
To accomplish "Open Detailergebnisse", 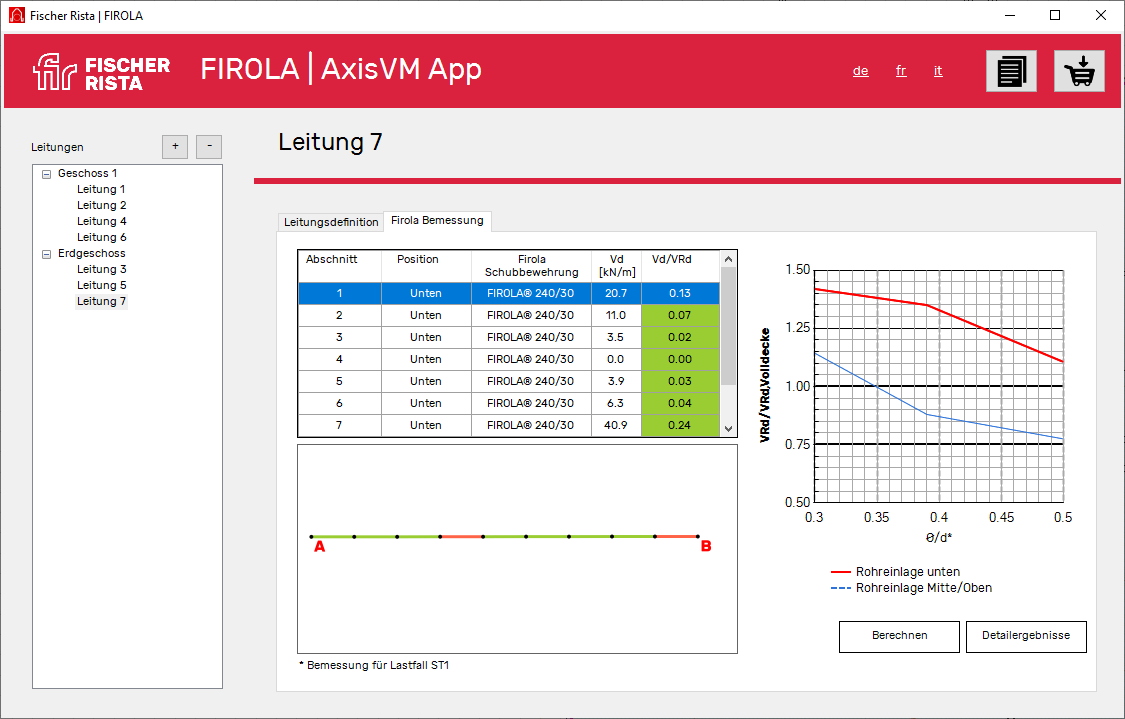I will [1025, 636].
